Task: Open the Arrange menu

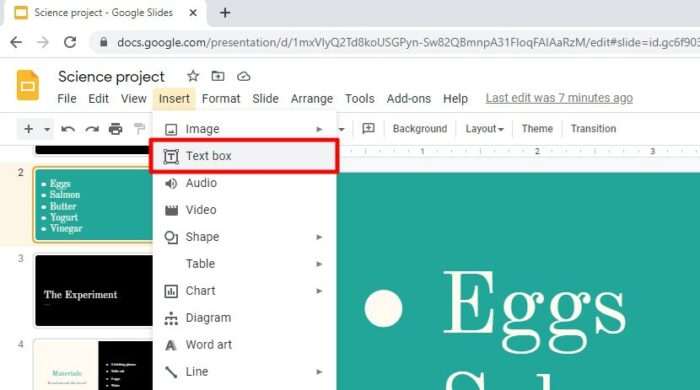Action: pos(312,99)
